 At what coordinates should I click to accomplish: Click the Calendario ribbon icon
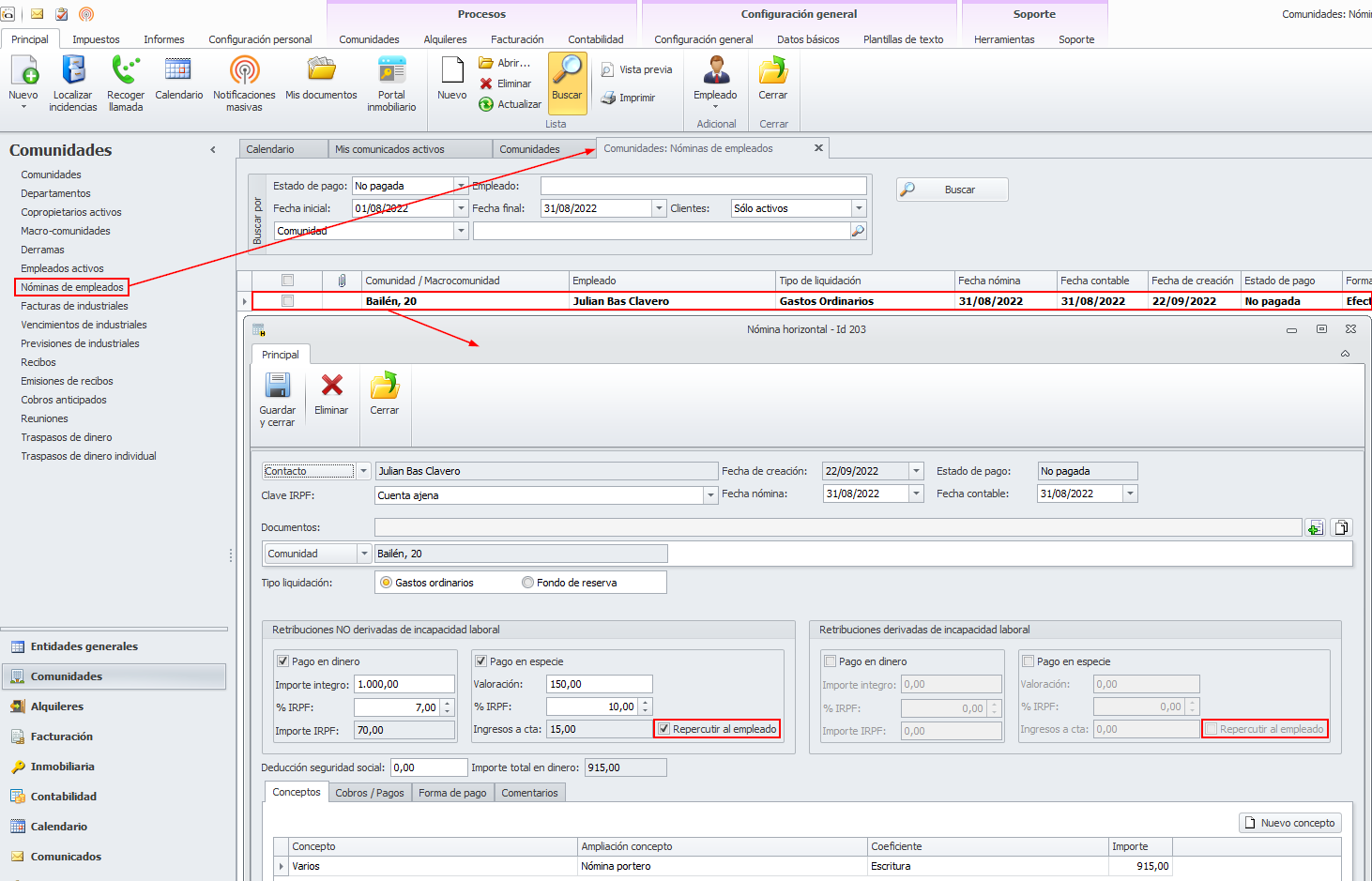tap(178, 71)
